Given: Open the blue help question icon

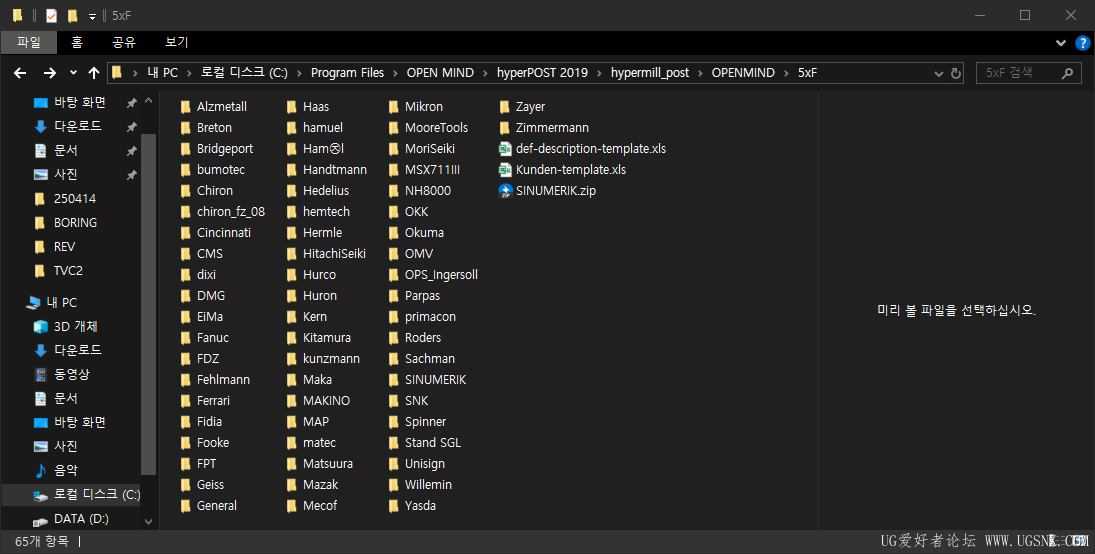Looking at the screenshot, I should click(x=1082, y=43).
